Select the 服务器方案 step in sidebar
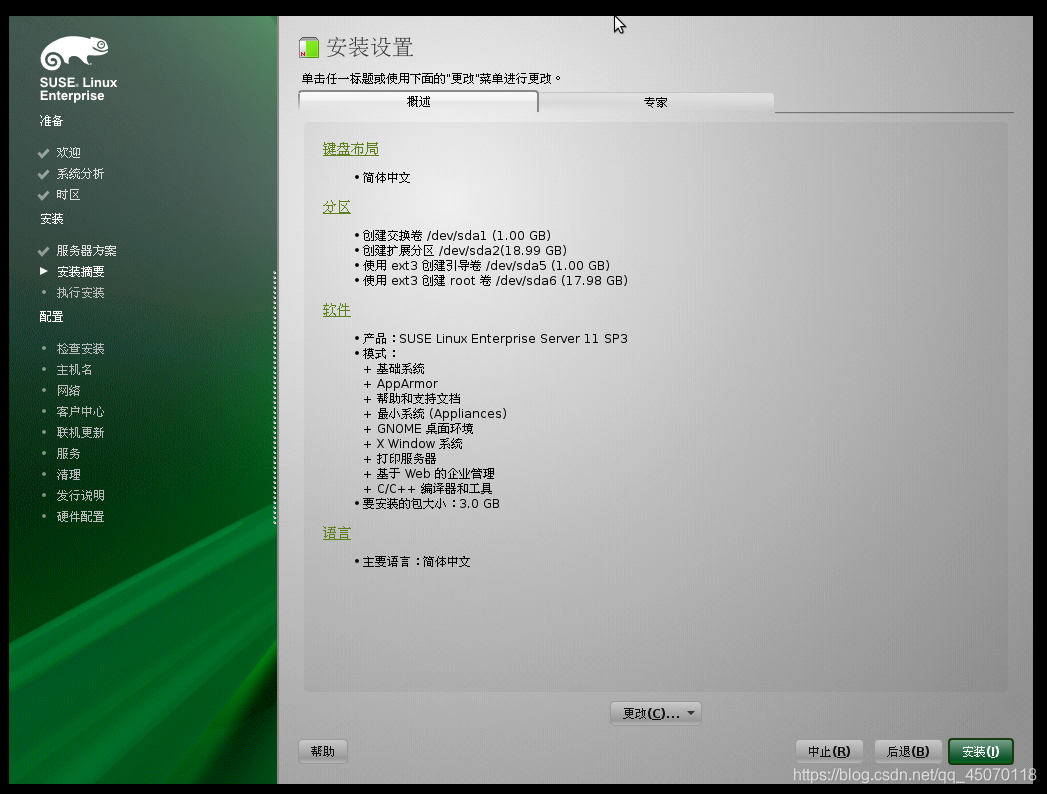Viewport: 1047px width, 794px height. click(x=86, y=250)
